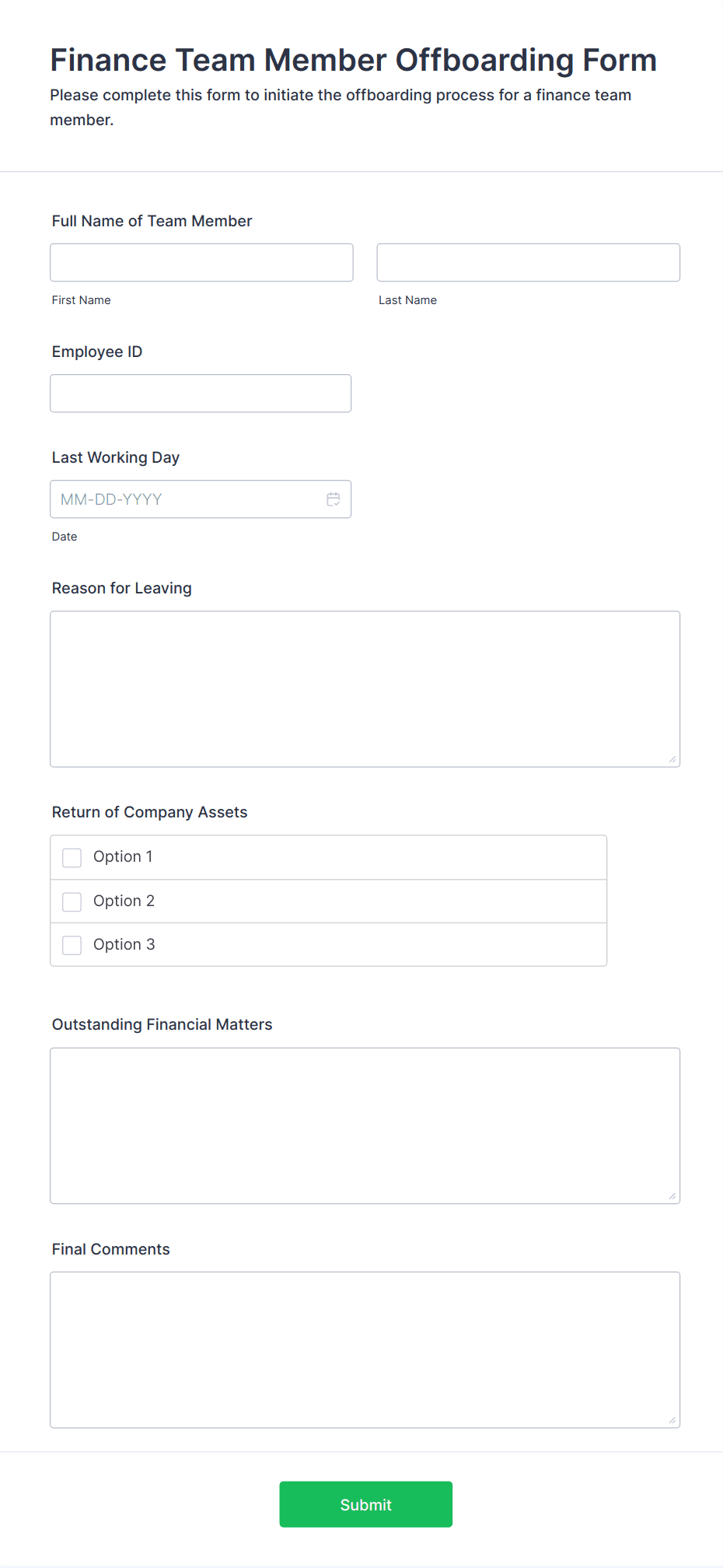Enable the Option 3 checkbox
Viewport: 723px width, 1568px height.
[x=72, y=945]
